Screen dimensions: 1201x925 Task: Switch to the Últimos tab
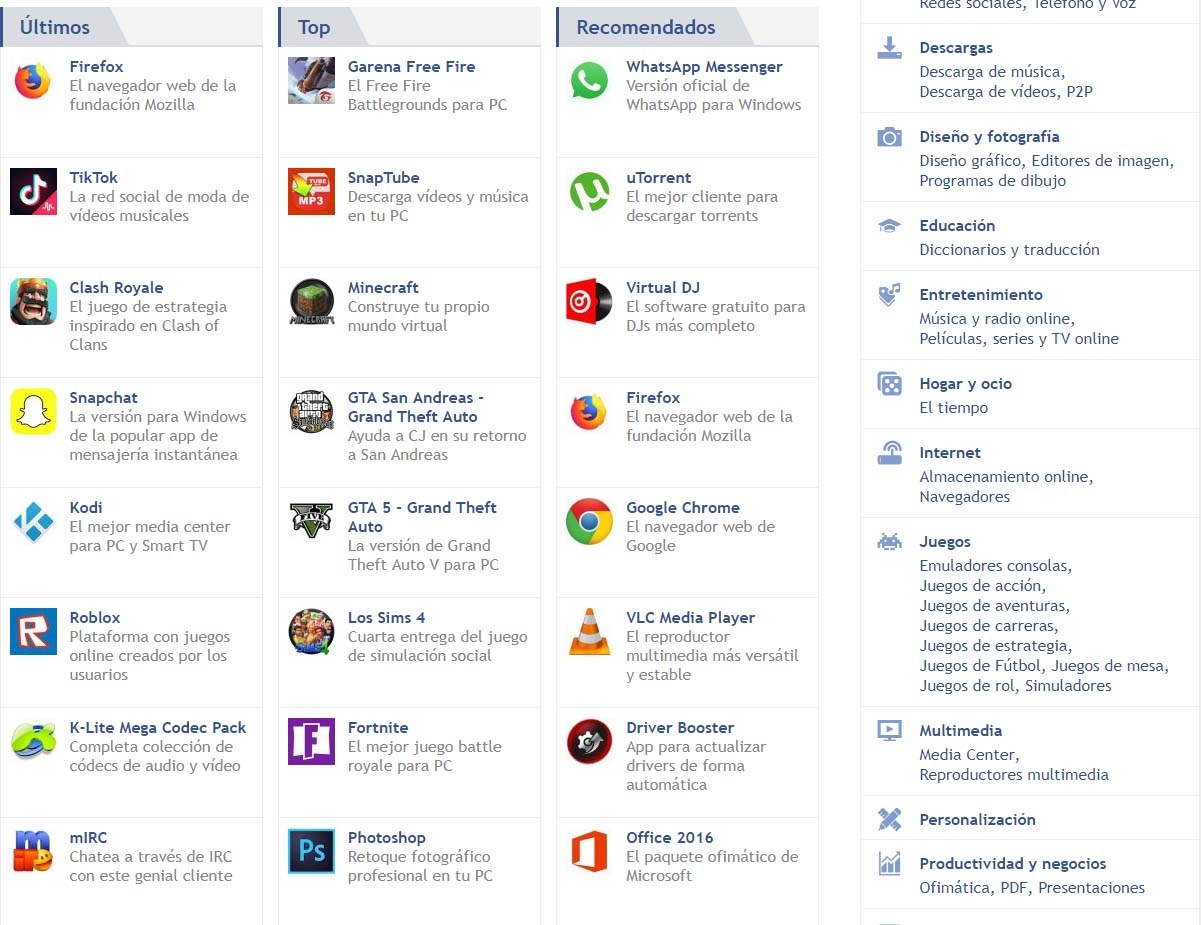pos(55,27)
